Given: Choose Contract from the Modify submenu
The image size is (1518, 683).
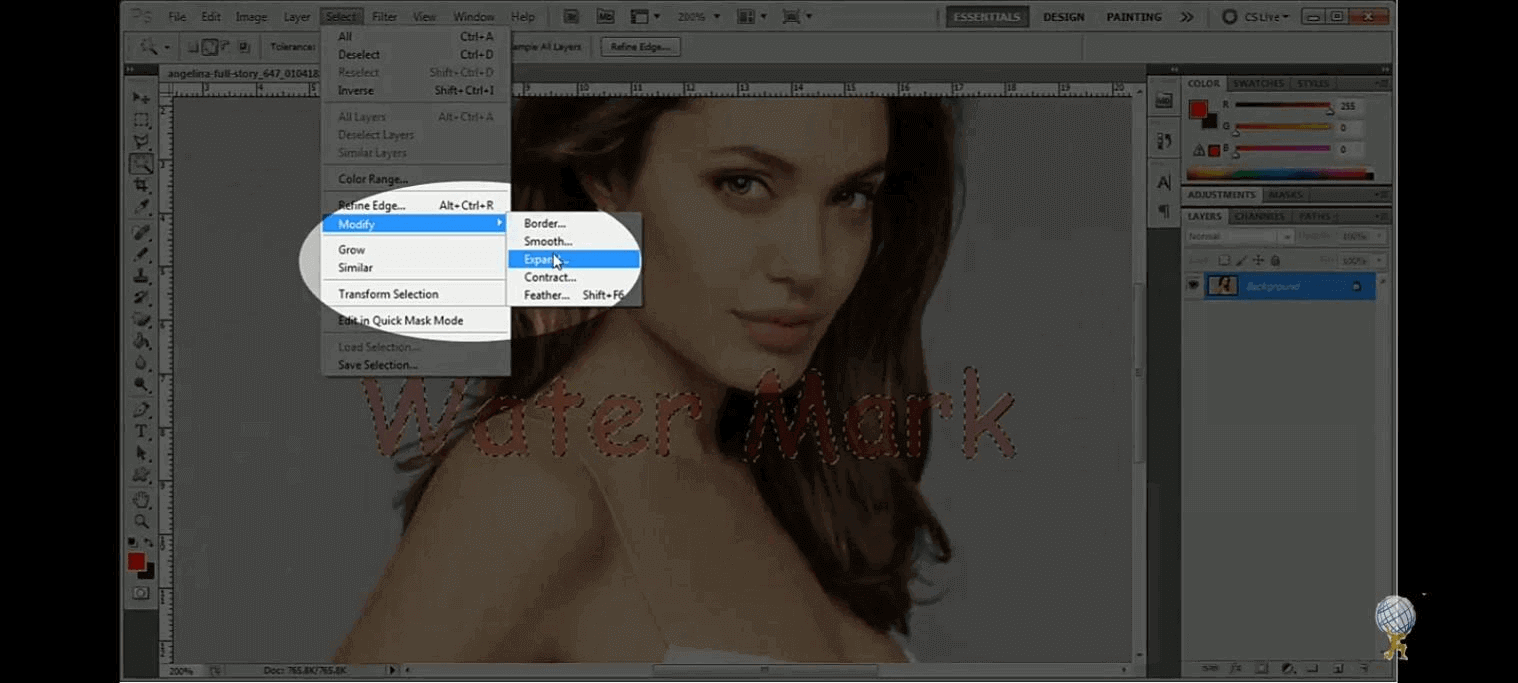Looking at the screenshot, I should (573, 277).
